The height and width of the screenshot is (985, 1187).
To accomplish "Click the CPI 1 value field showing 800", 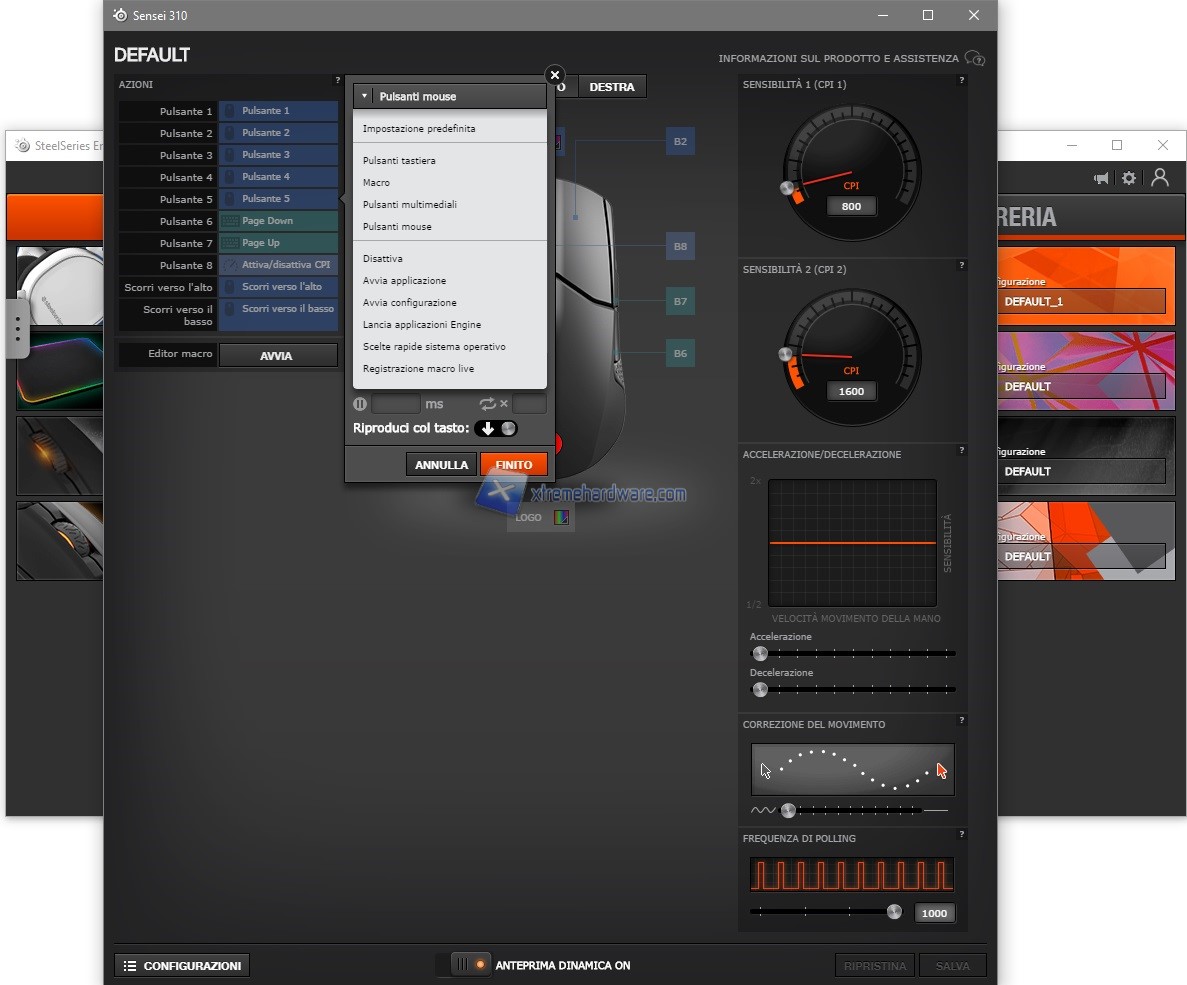I will tap(851, 207).
